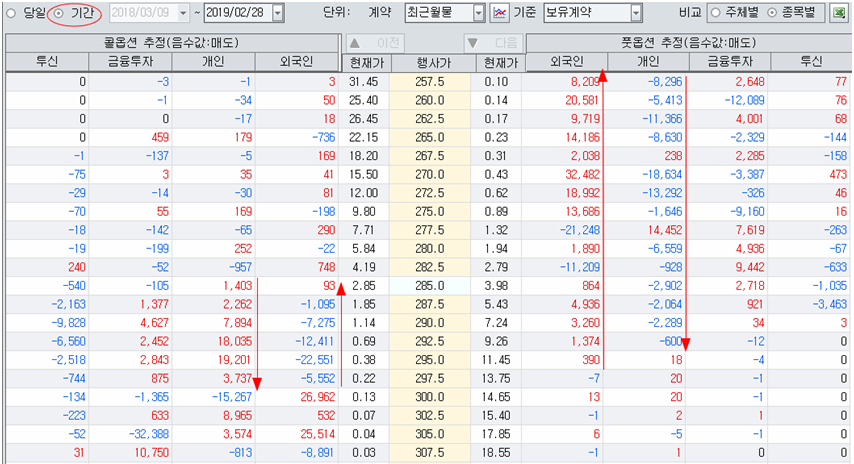Click the 풋옵션 추정 group header
The height and width of the screenshot is (464, 854).
click(689, 43)
